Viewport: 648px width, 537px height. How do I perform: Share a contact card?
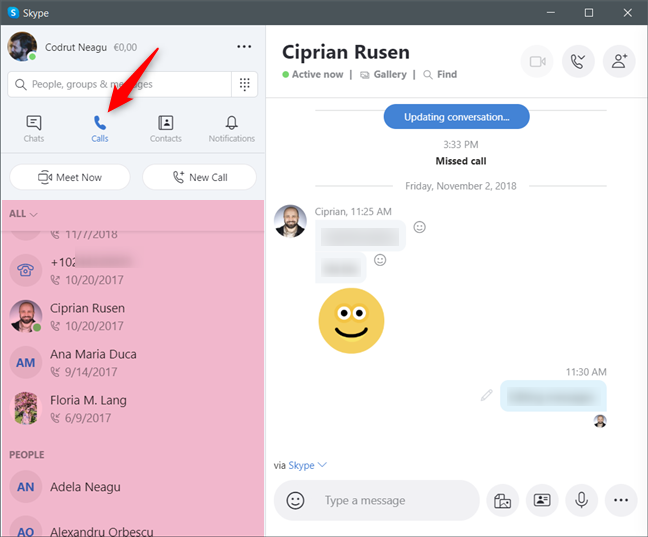[542, 500]
